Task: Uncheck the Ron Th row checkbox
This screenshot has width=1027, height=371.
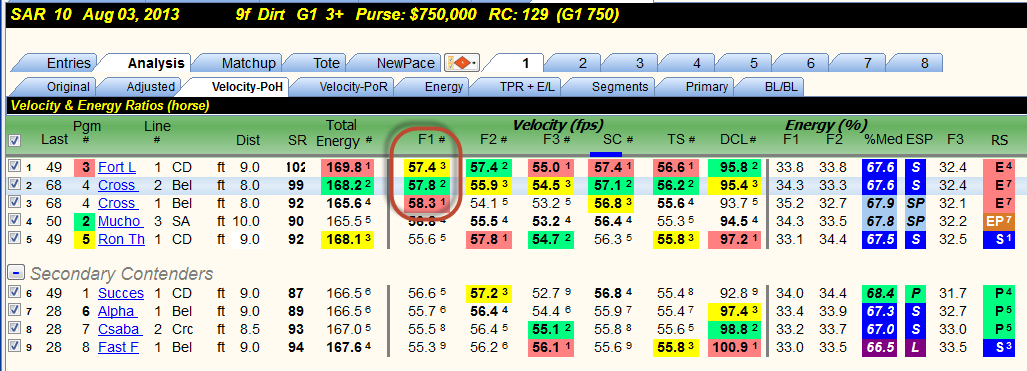Action: (x=13, y=239)
